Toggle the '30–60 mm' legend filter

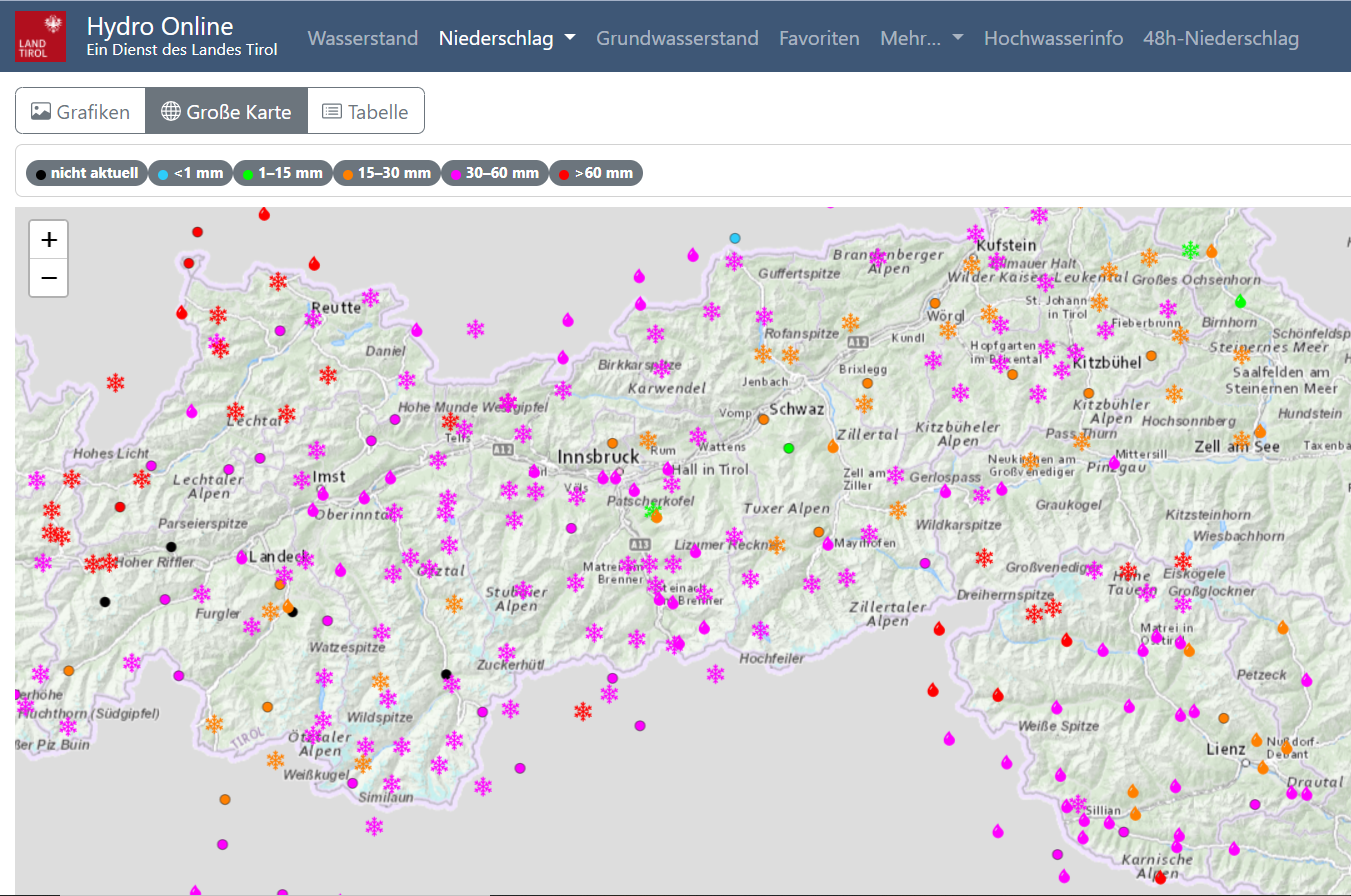[495, 173]
